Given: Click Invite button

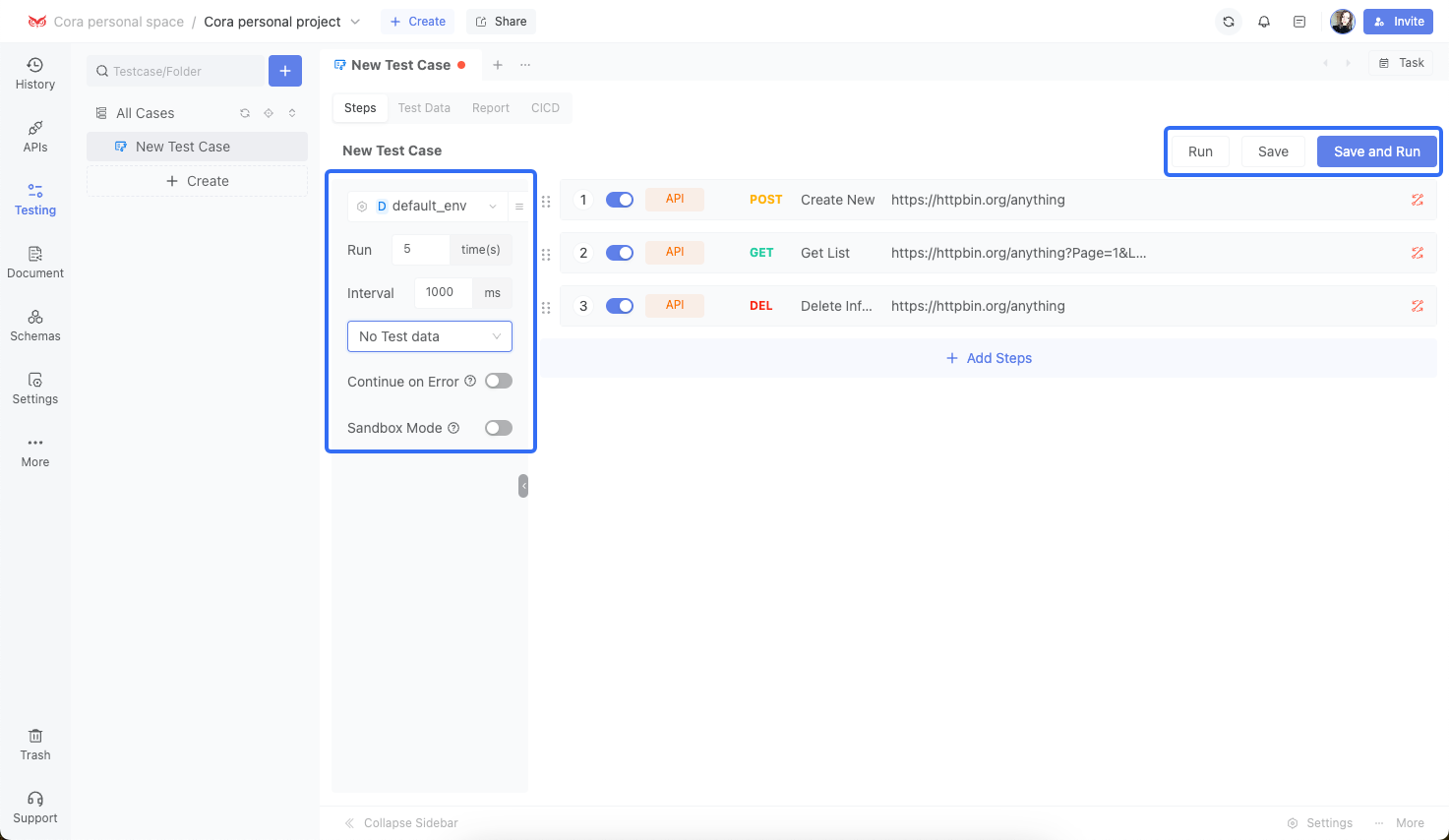Looking at the screenshot, I should pyautogui.click(x=1398, y=22).
